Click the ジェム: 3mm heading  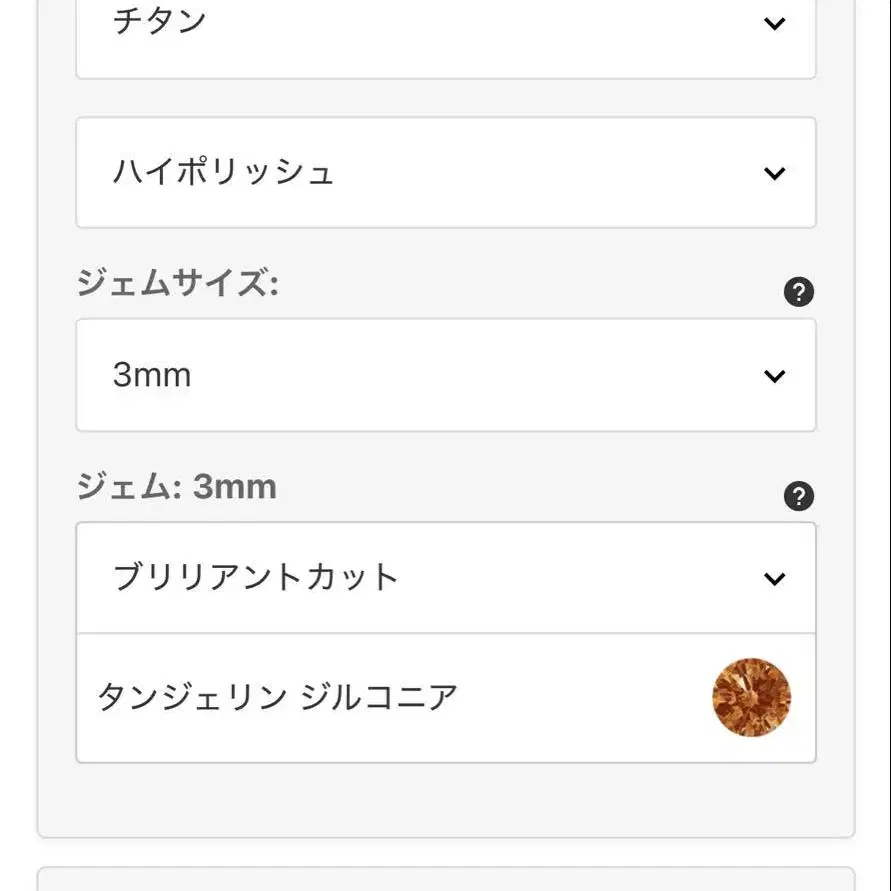coord(176,486)
